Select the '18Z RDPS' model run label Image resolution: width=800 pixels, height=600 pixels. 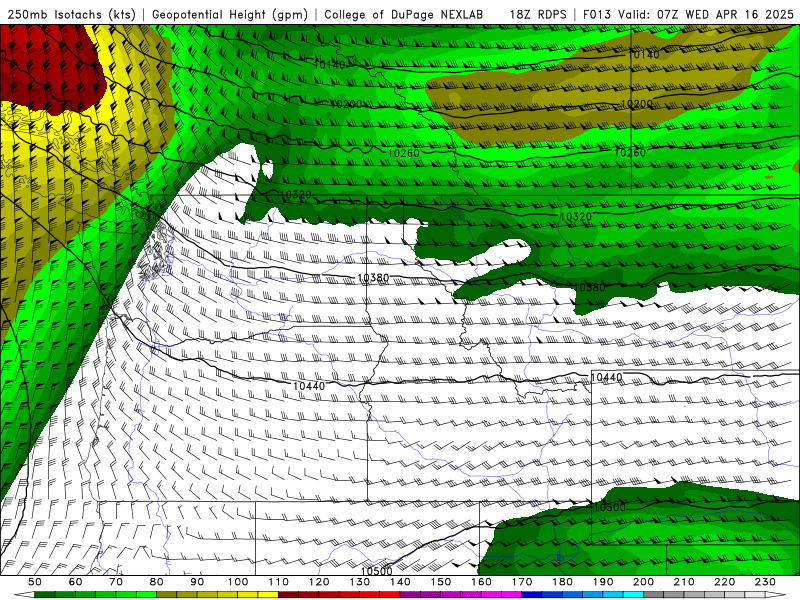[x=538, y=14]
